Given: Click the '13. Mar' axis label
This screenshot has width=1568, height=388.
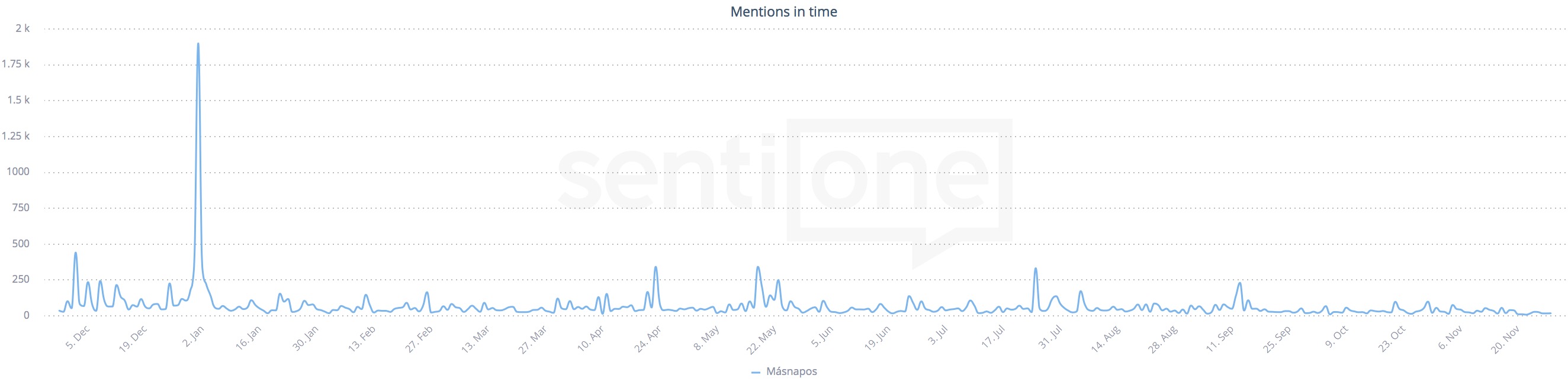Looking at the screenshot, I should click(x=475, y=340).
